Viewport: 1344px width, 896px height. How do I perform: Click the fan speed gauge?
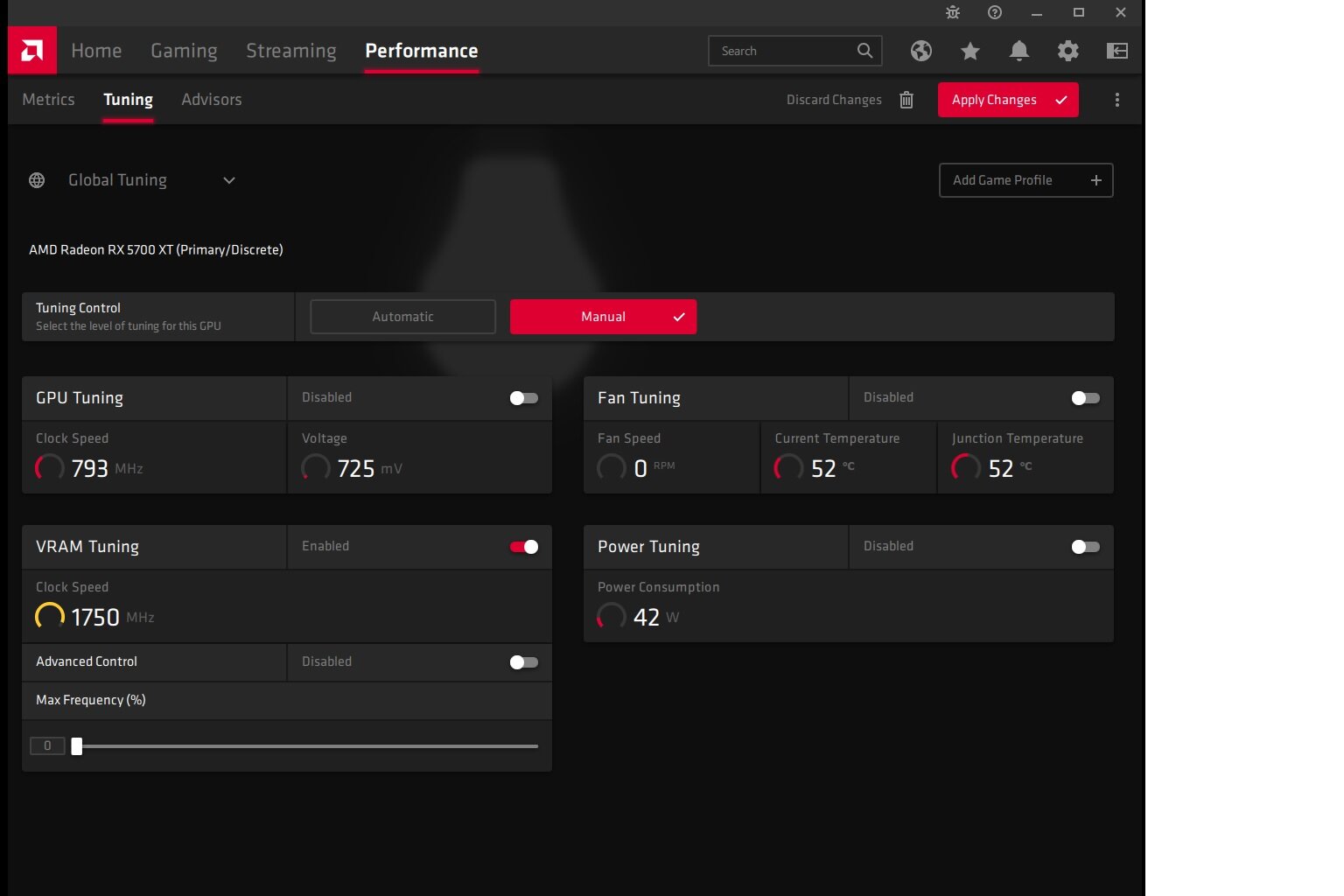[x=612, y=468]
